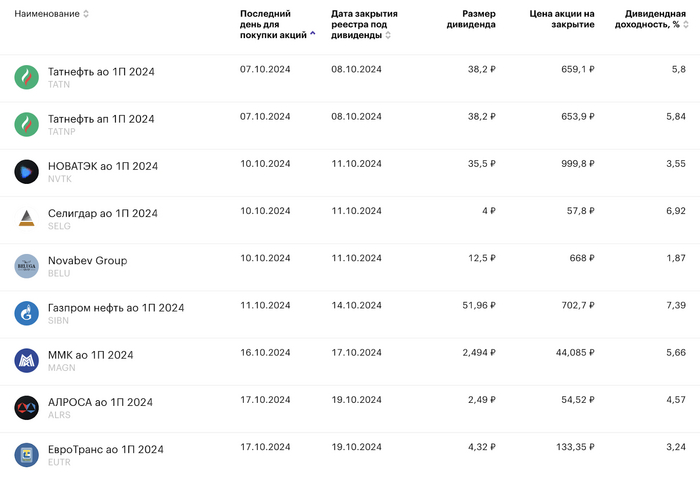Click the НОВАТЭК company logo icon
This screenshot has width=700, height=479.
point(26,171)
